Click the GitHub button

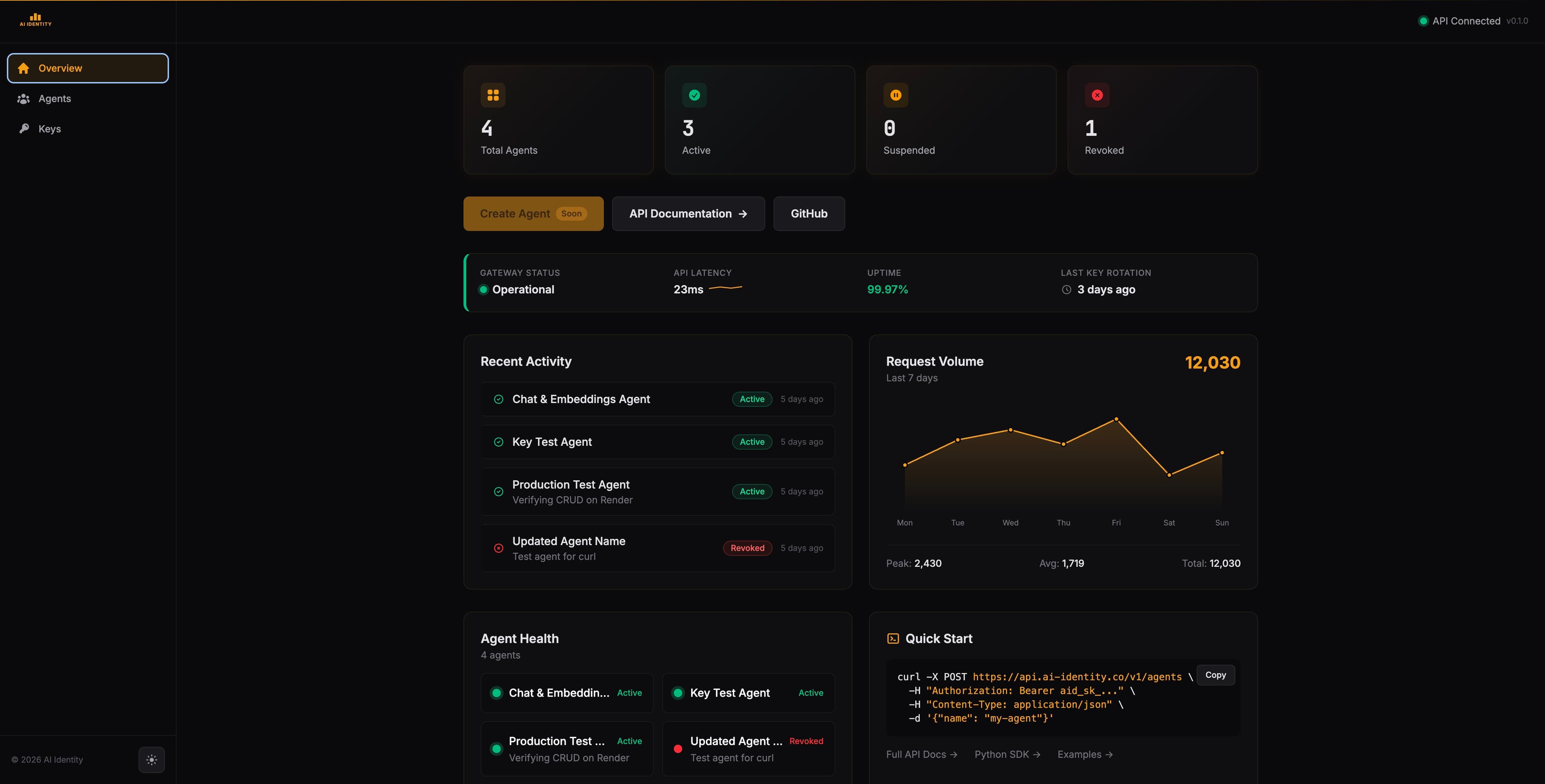pos(809,214)
